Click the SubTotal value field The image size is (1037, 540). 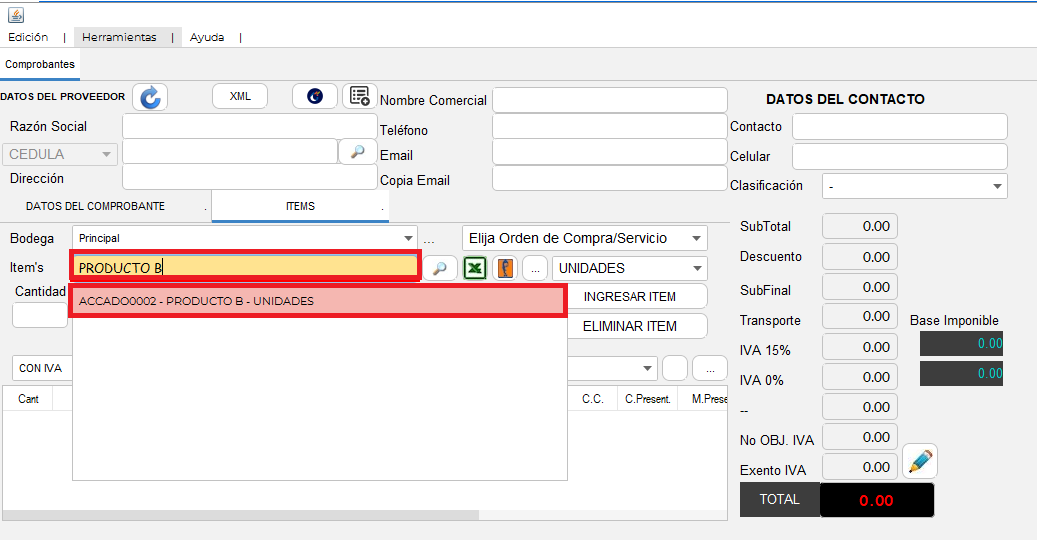tap(860, 226)
